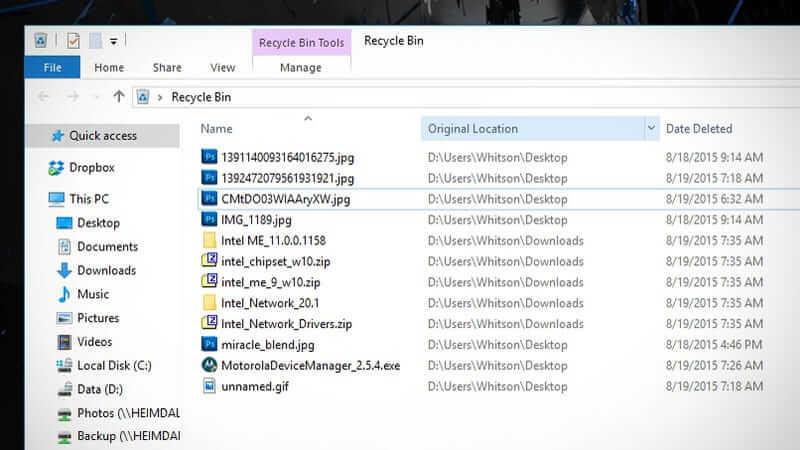Click the This PC monitor icon
Screen dimensions: 800x450
[x=57, y=199]
